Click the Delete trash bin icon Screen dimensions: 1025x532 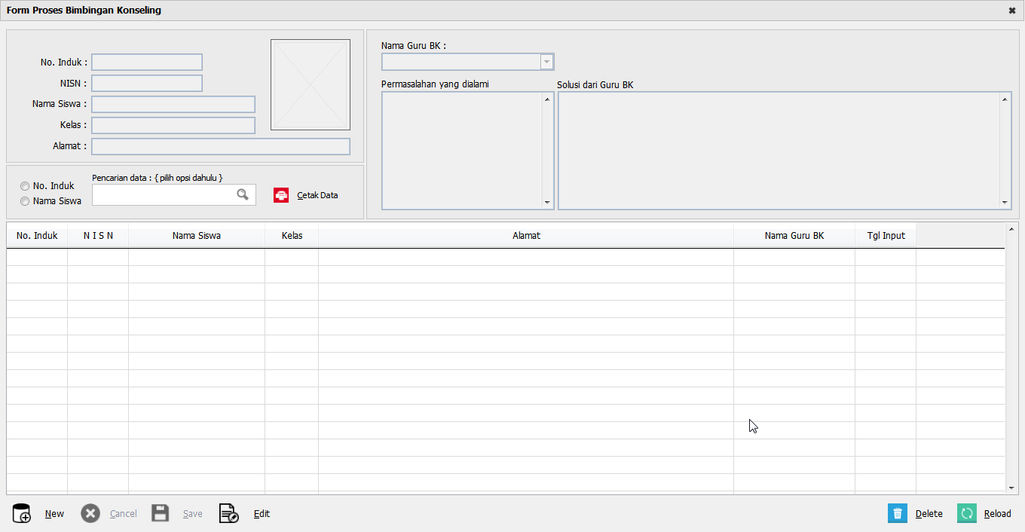(898, 513)
